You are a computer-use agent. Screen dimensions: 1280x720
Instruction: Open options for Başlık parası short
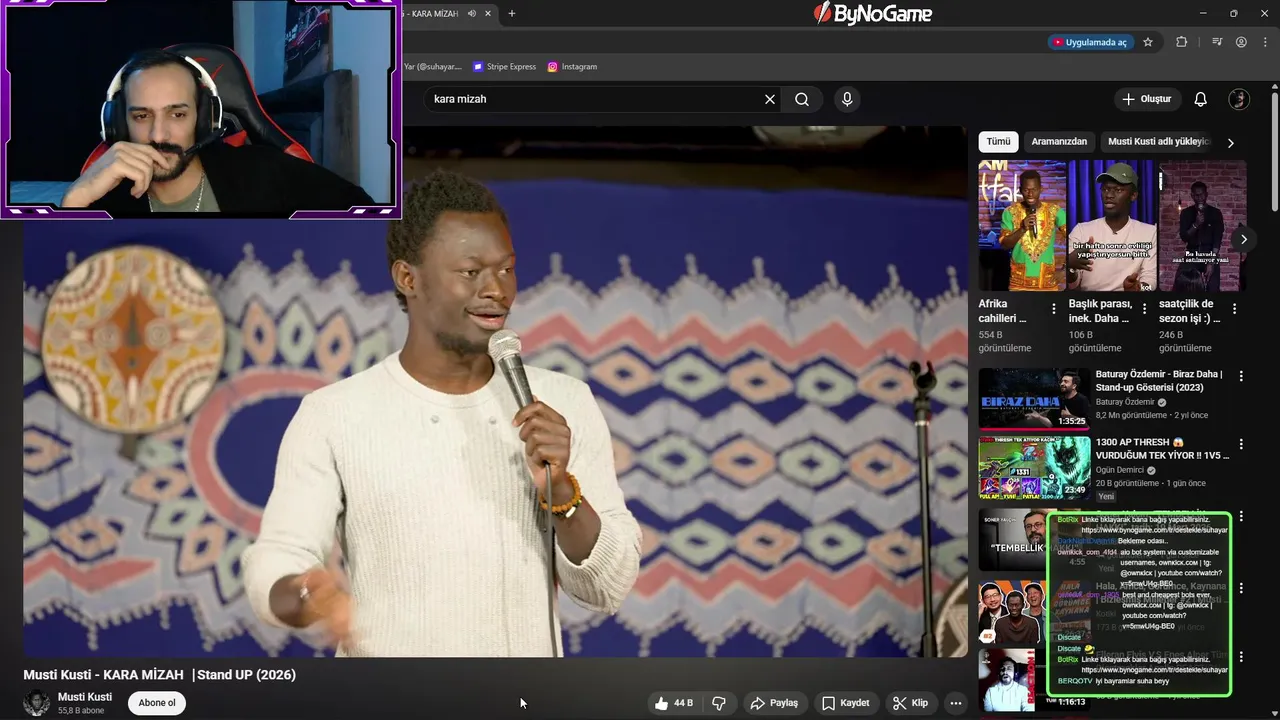click(1144, 309)
